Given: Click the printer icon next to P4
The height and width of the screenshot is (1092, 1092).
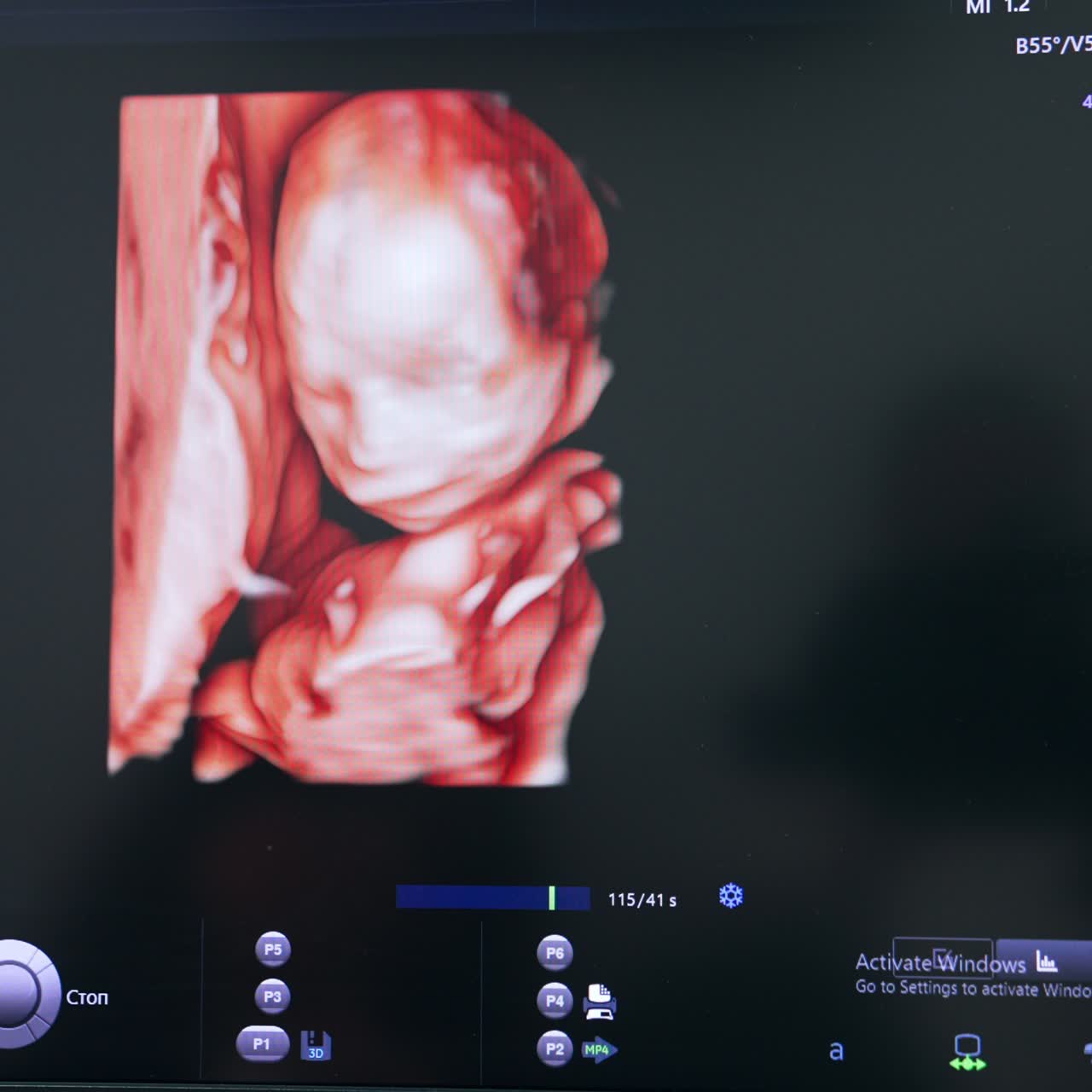Looking at the screenshot, I should (x=600, y=1002).
